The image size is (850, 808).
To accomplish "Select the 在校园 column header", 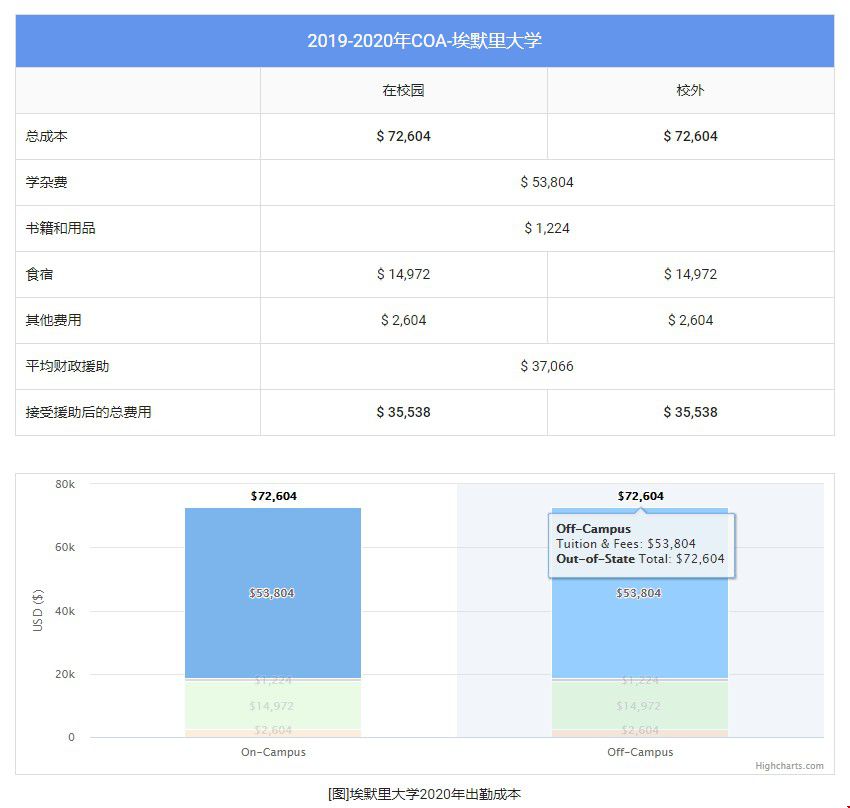I will [x=403, y=90].
